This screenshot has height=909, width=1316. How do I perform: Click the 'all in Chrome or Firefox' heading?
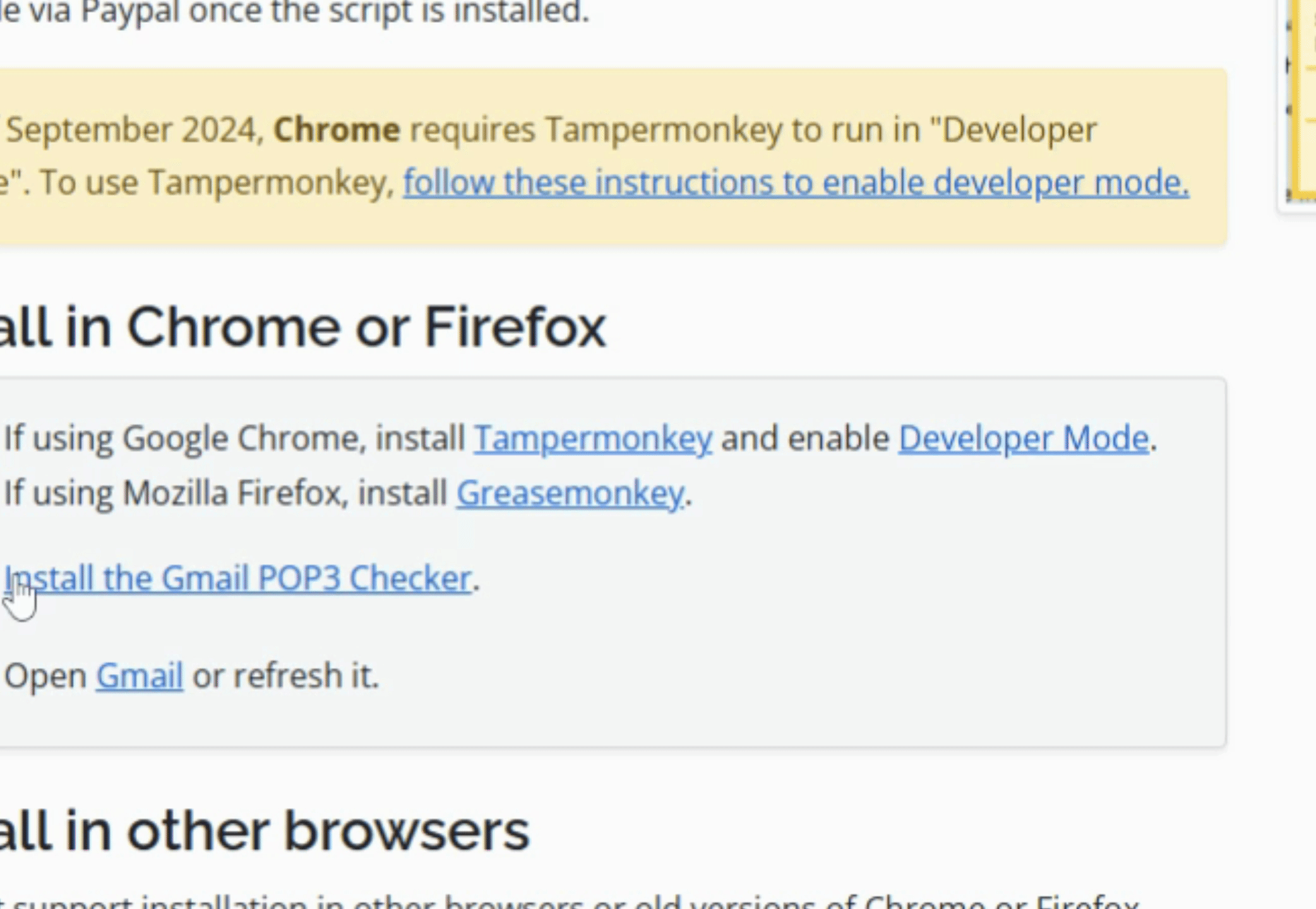point(303,327)
